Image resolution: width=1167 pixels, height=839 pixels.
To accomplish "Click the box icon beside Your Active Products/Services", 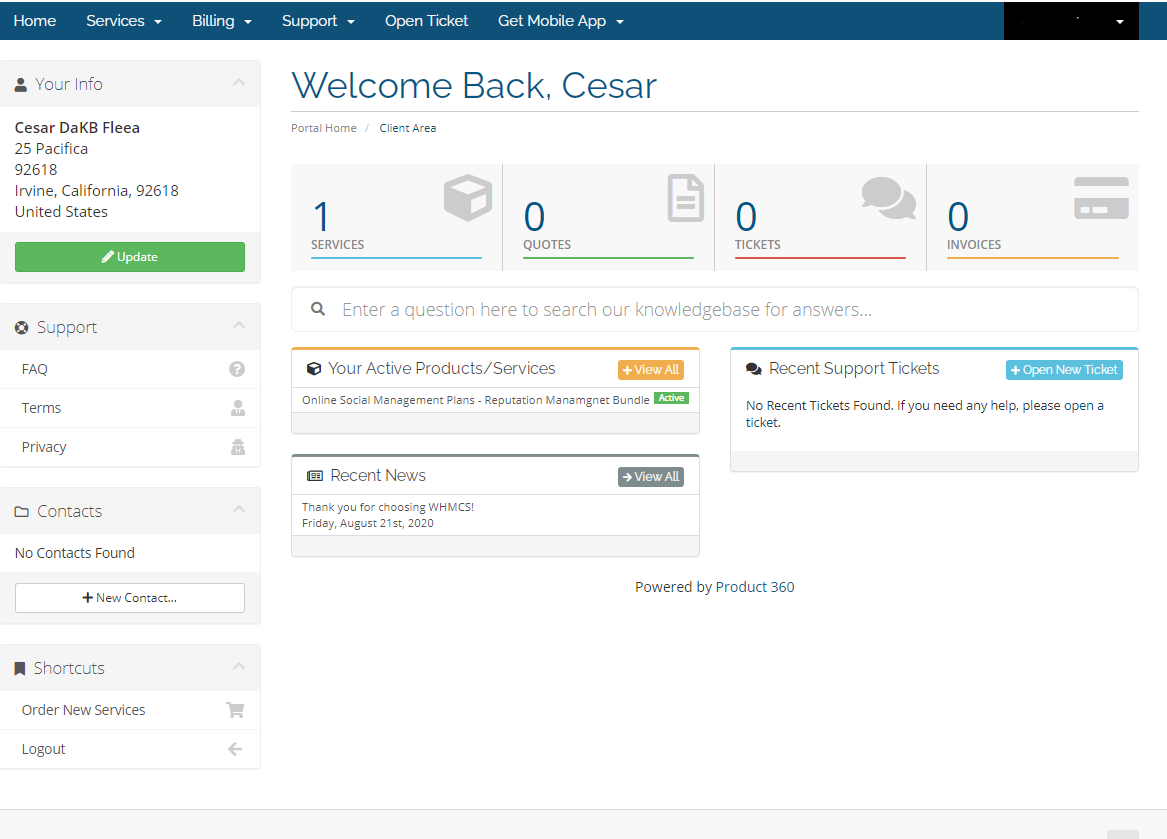I will click(x=314, y=369).
